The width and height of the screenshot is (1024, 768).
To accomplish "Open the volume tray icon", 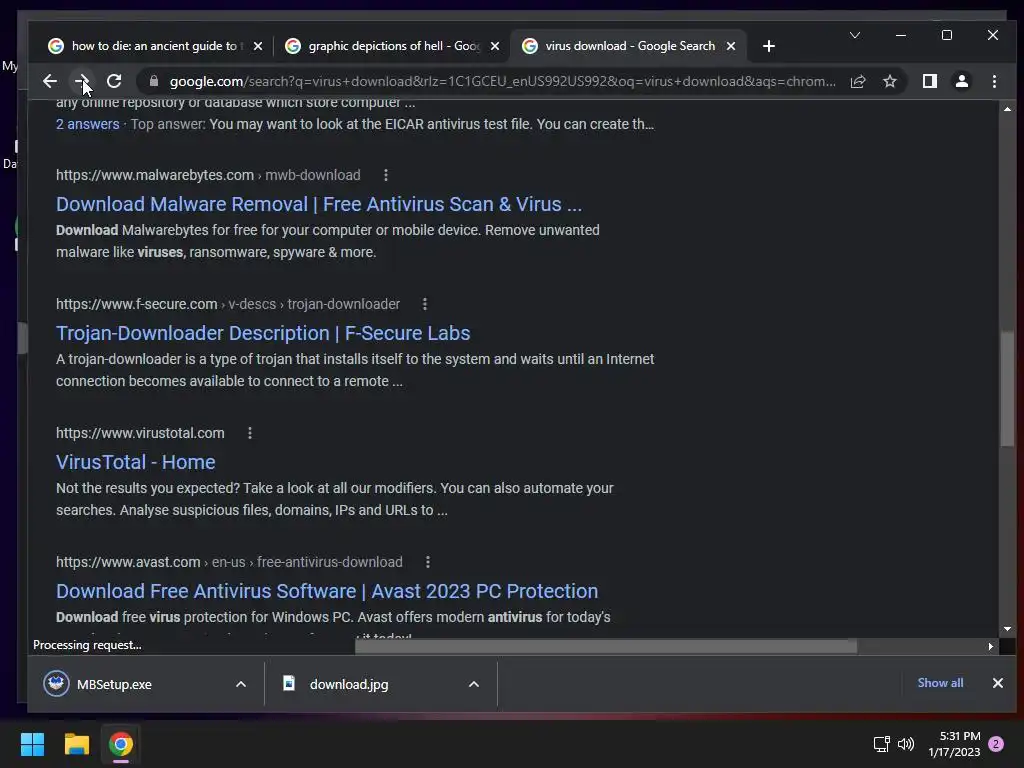I will coord(906,744).
